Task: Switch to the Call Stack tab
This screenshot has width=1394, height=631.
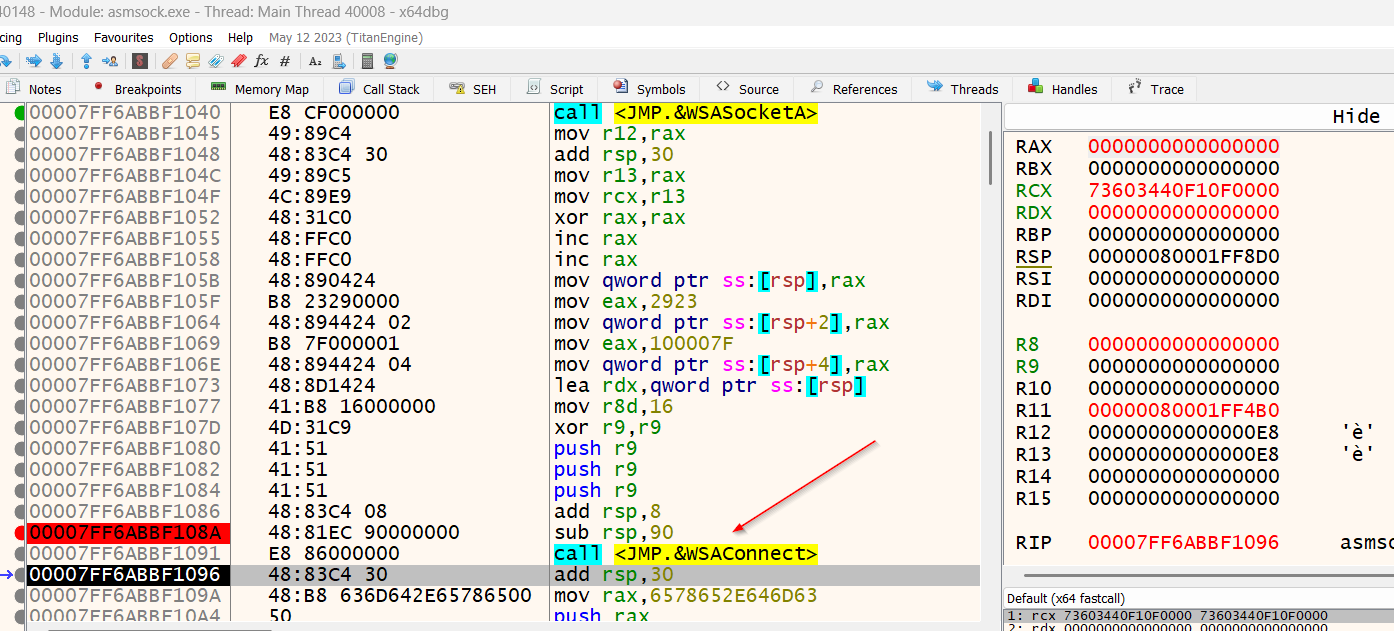Action: pyautogui.click(x=380, y=89)
